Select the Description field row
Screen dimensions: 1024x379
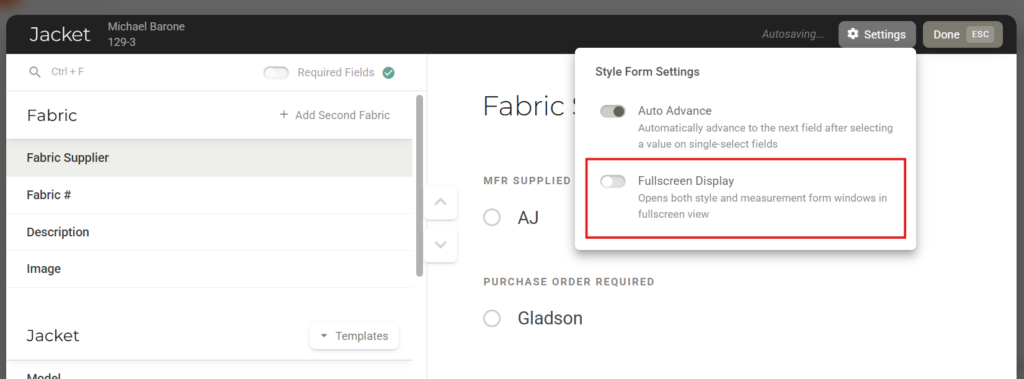pyautogui.click(x=209, y=232)
